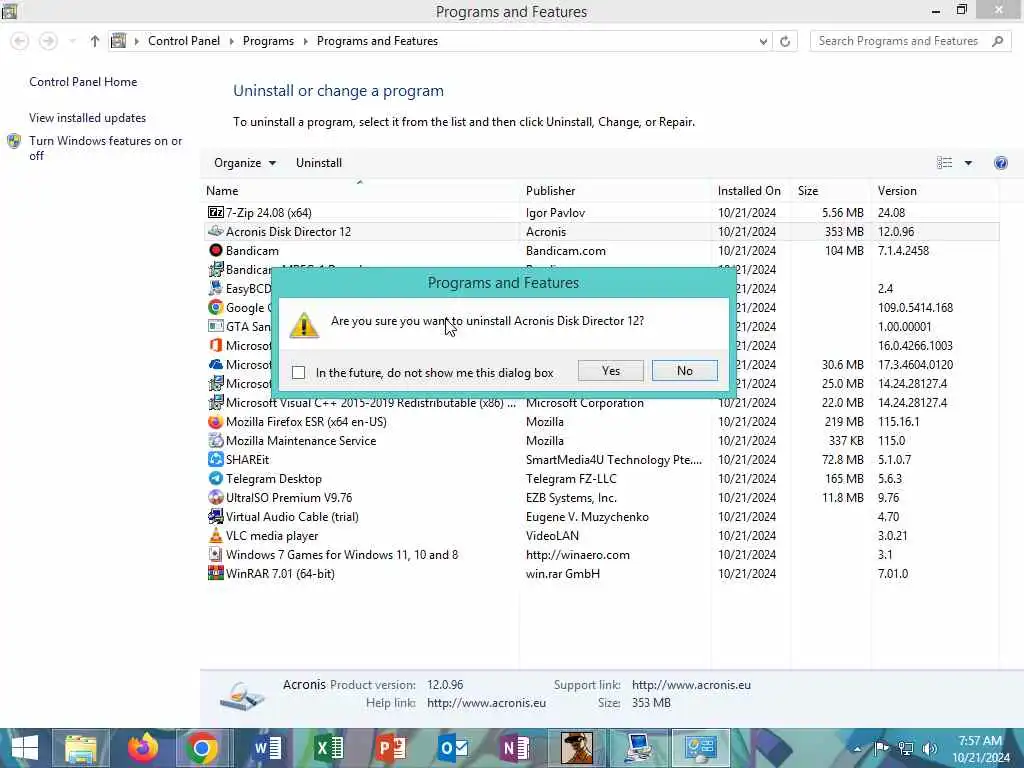This screenshot has height=768, width=1024.
Task: Open the view options dropdown arrow
Action: tap(968, 163)
